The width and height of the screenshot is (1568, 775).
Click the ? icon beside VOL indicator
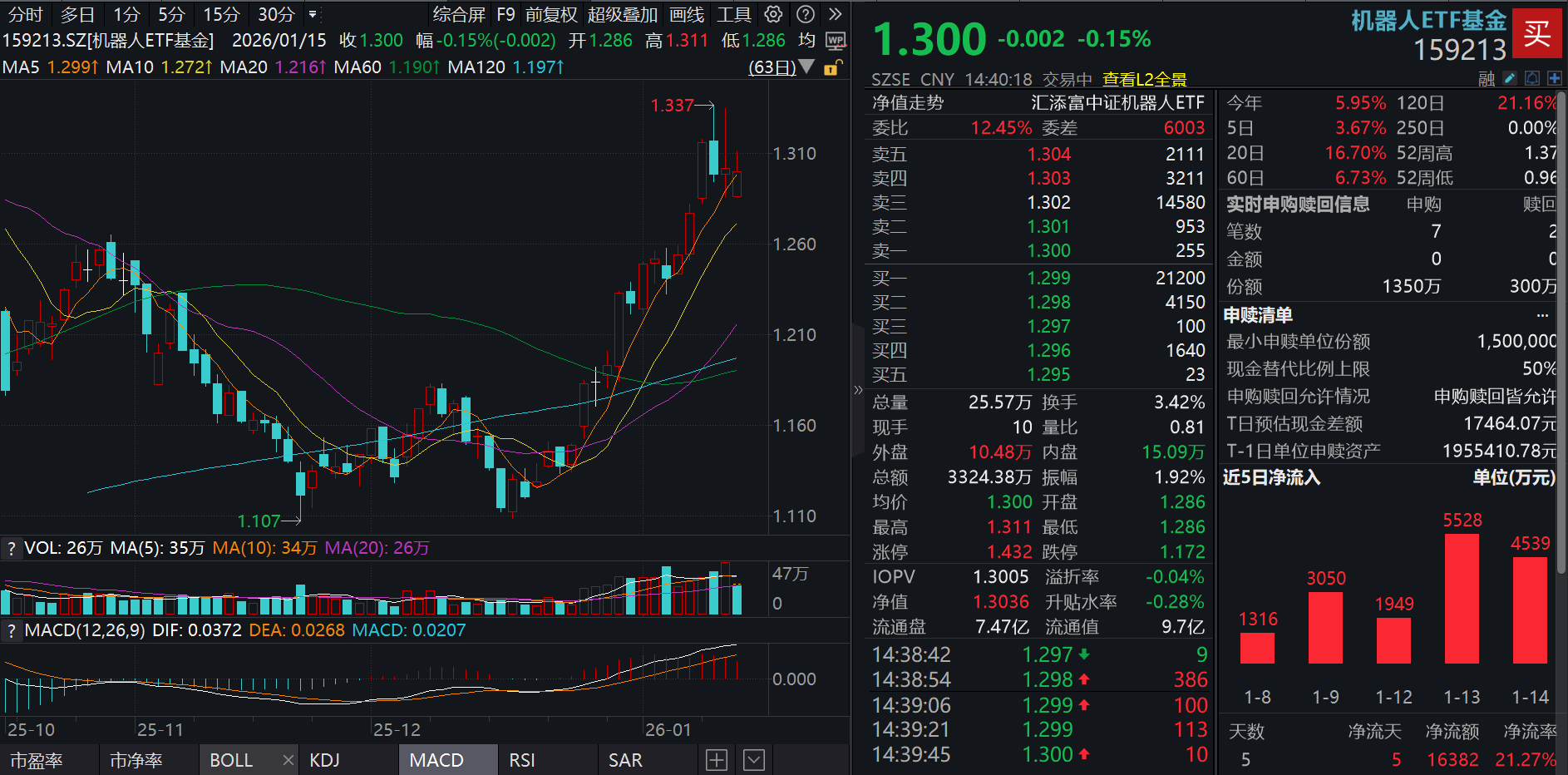11,548
